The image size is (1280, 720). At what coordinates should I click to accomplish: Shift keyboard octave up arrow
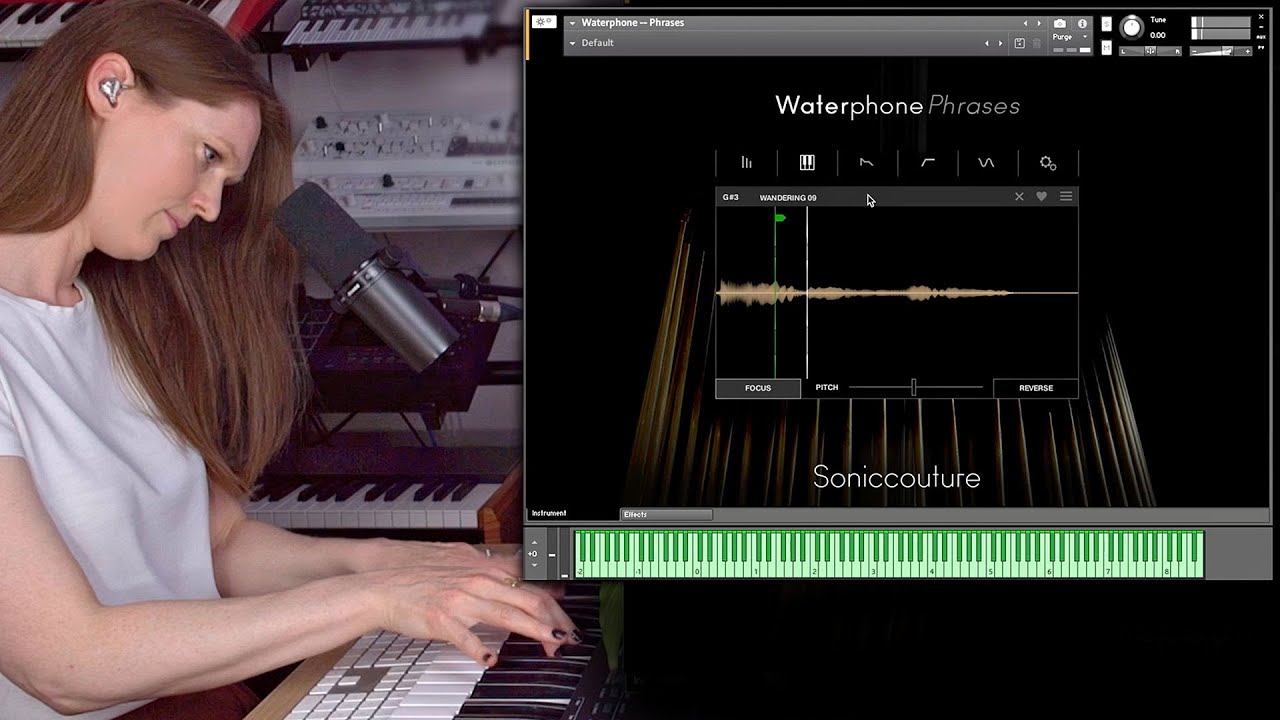[x=533, y=541]
